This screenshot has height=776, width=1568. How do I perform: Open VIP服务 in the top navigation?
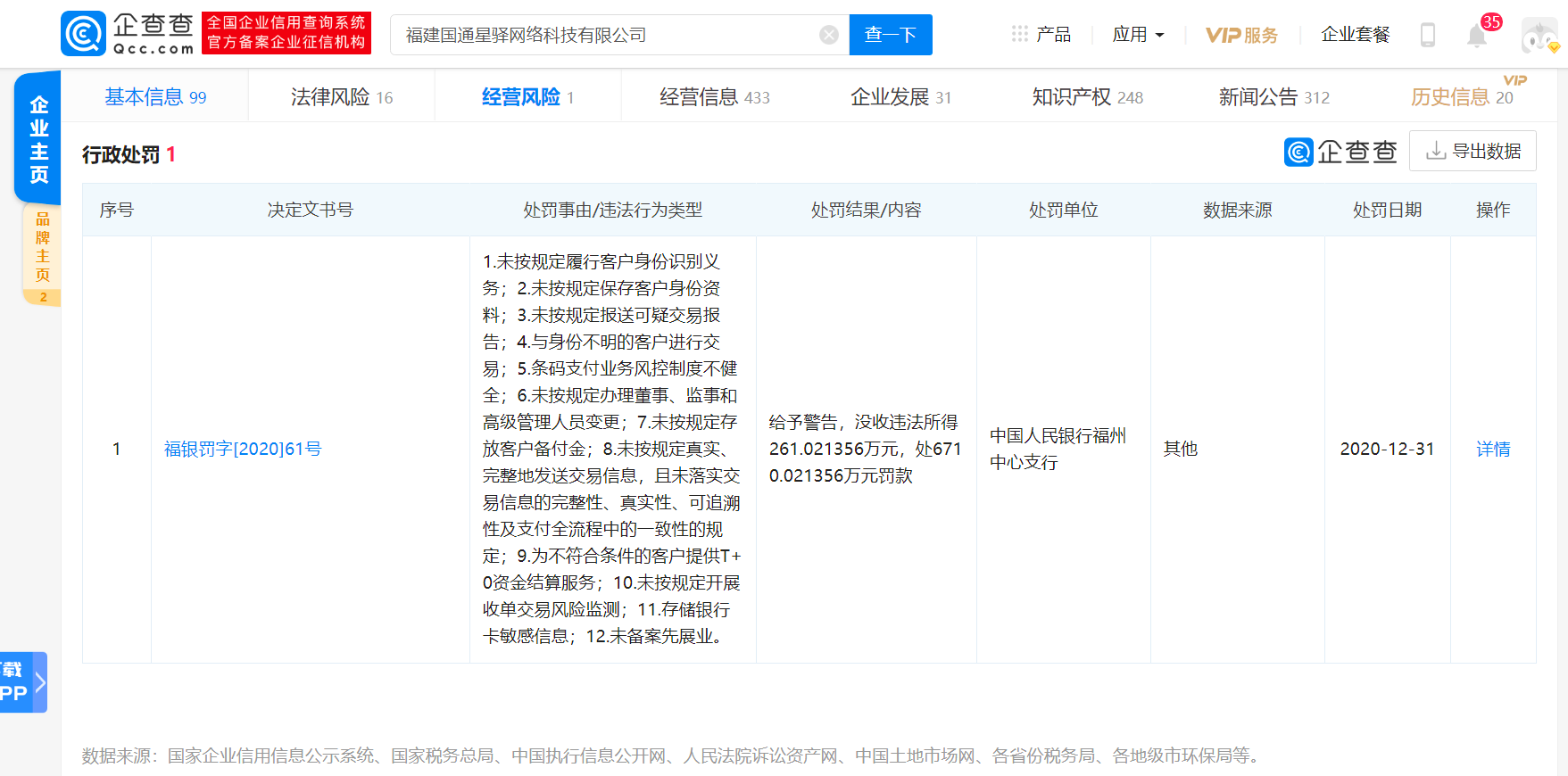(1241, 35)
